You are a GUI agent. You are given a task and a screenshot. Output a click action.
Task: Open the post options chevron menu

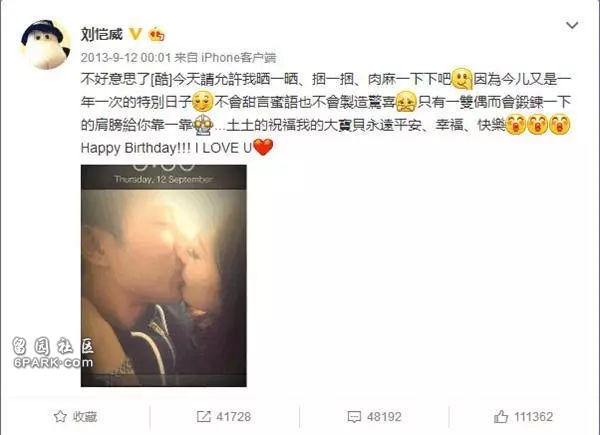[572, 25]
